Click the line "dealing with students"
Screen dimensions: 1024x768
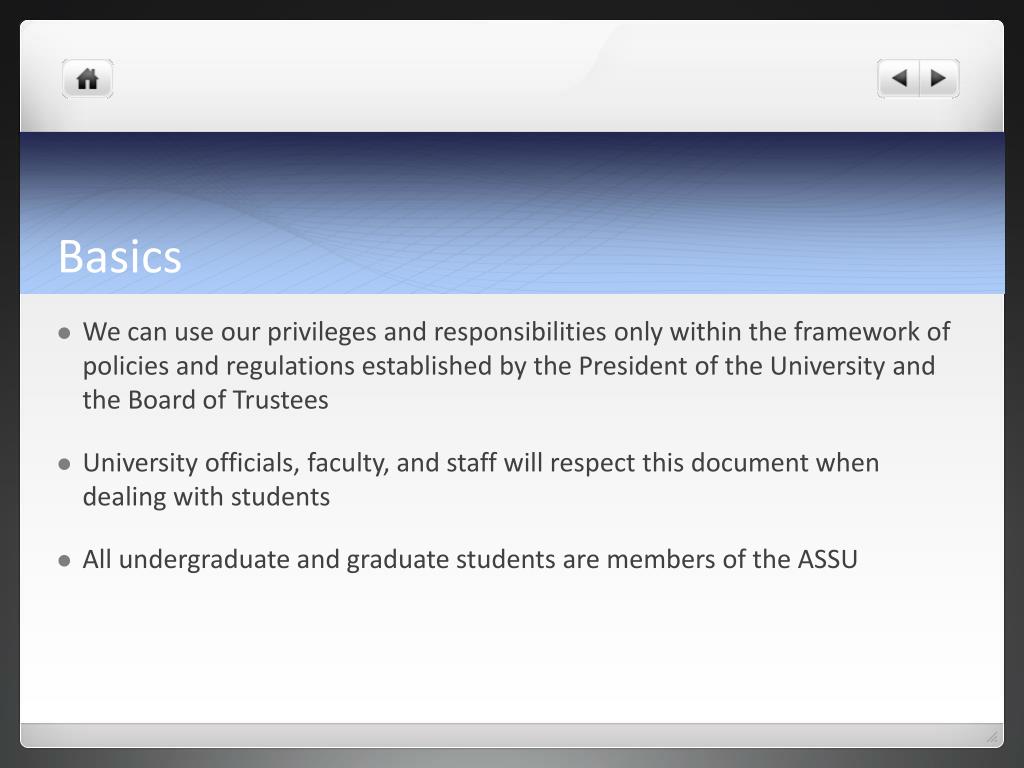click(x=206, y=497)
